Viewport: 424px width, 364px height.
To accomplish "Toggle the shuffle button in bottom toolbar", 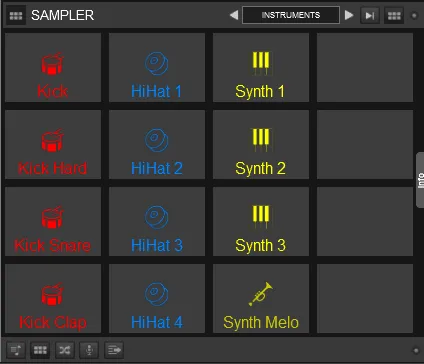I will [65, 350].
